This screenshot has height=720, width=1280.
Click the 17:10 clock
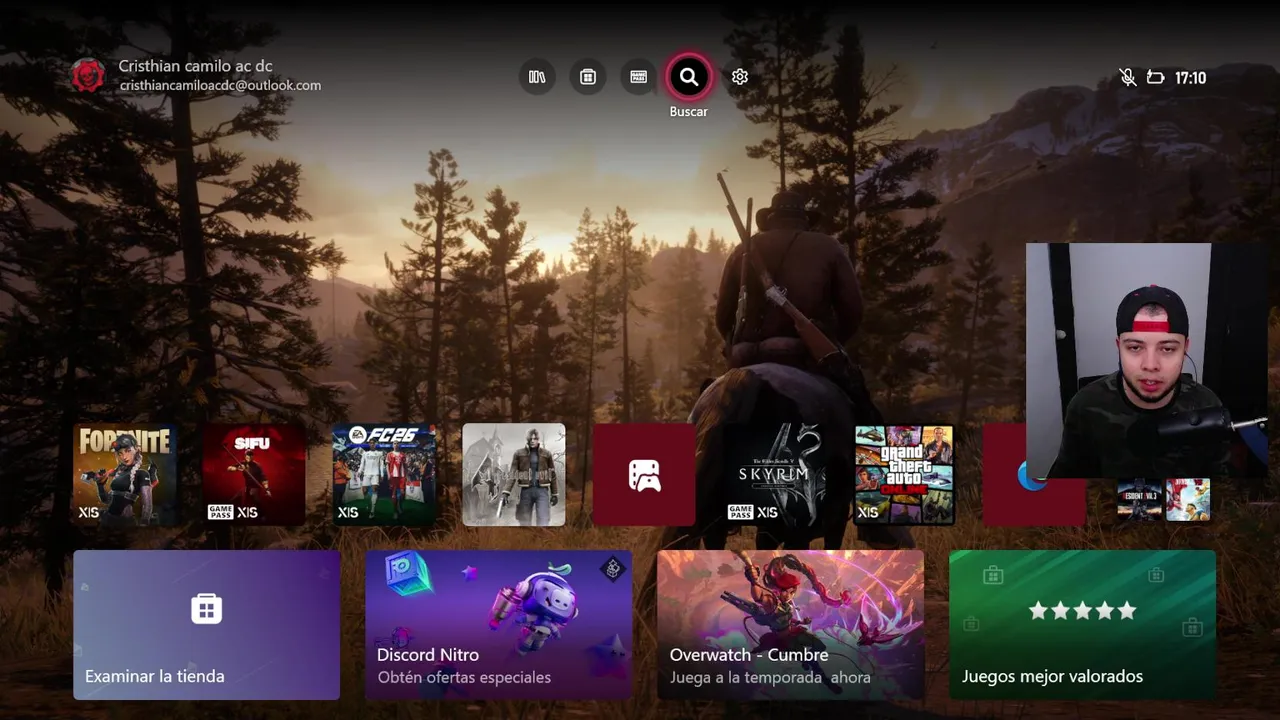1190,78
